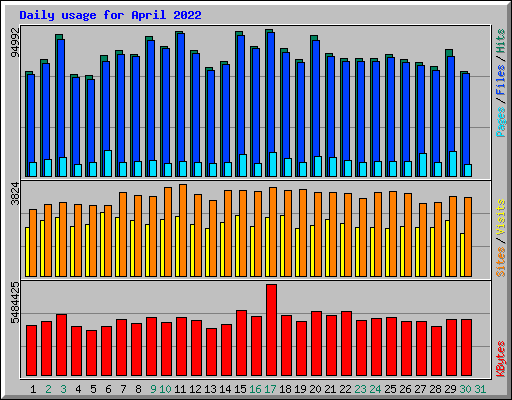The image size is (512, 400).
Task: Click day 31 on the x-axis
Action: 480,389
